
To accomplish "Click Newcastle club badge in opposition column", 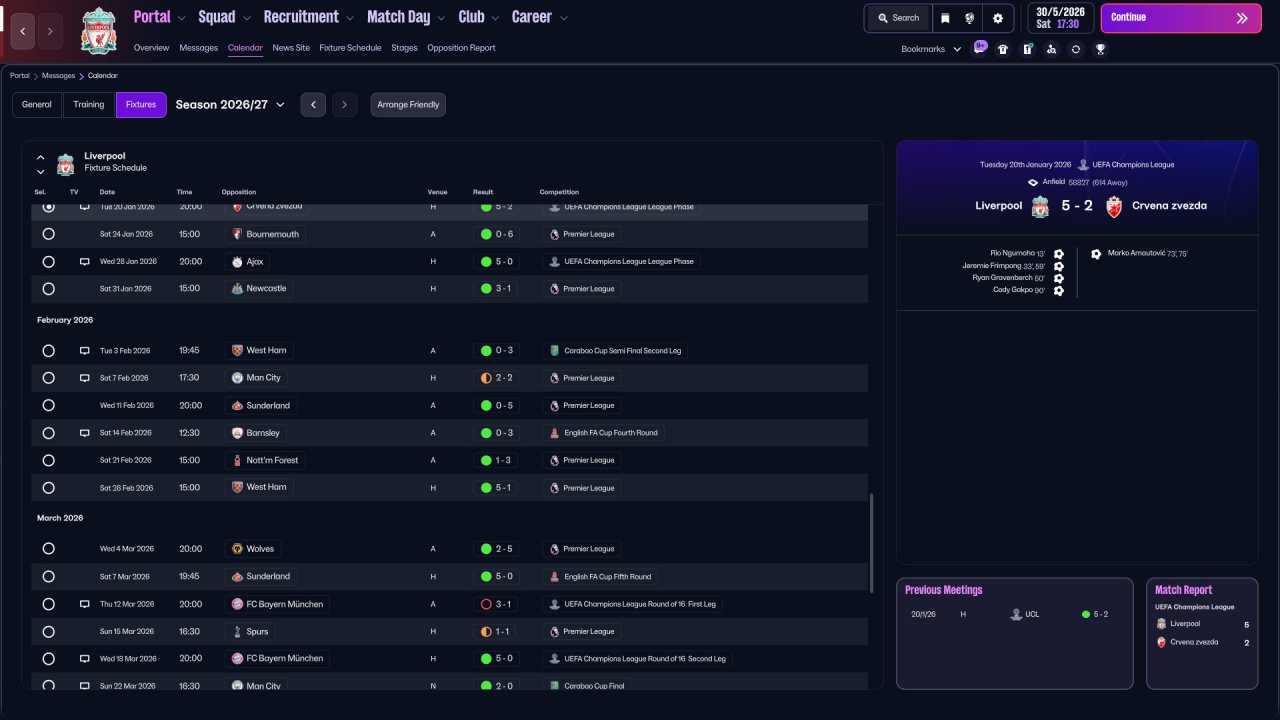I will (x=237, y=289).
